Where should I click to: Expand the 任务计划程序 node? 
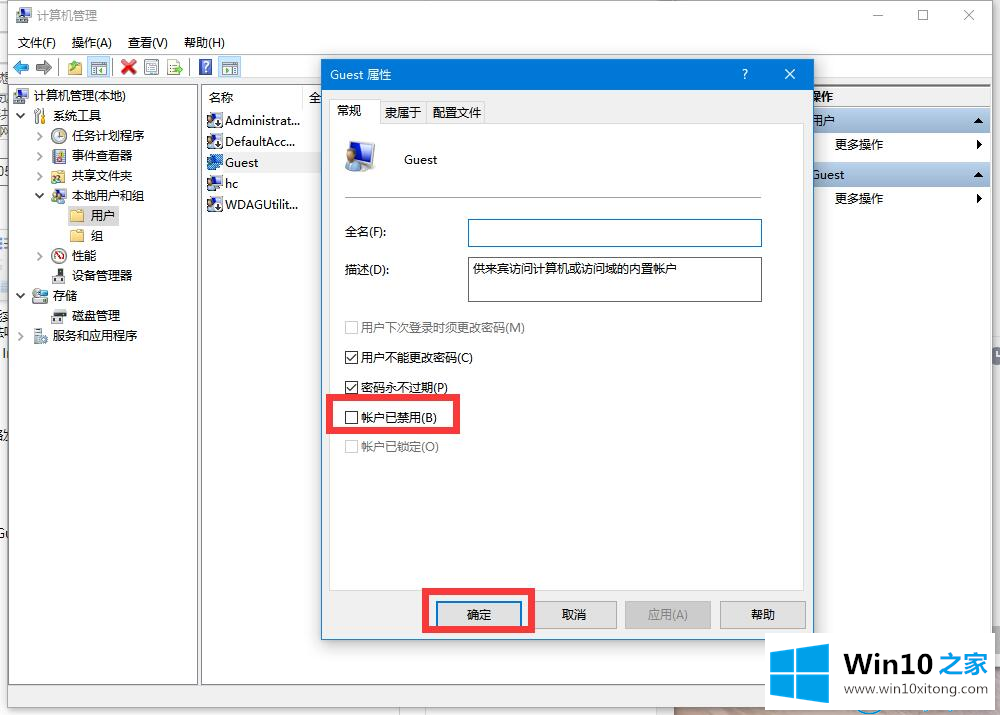tap(40, 136)
